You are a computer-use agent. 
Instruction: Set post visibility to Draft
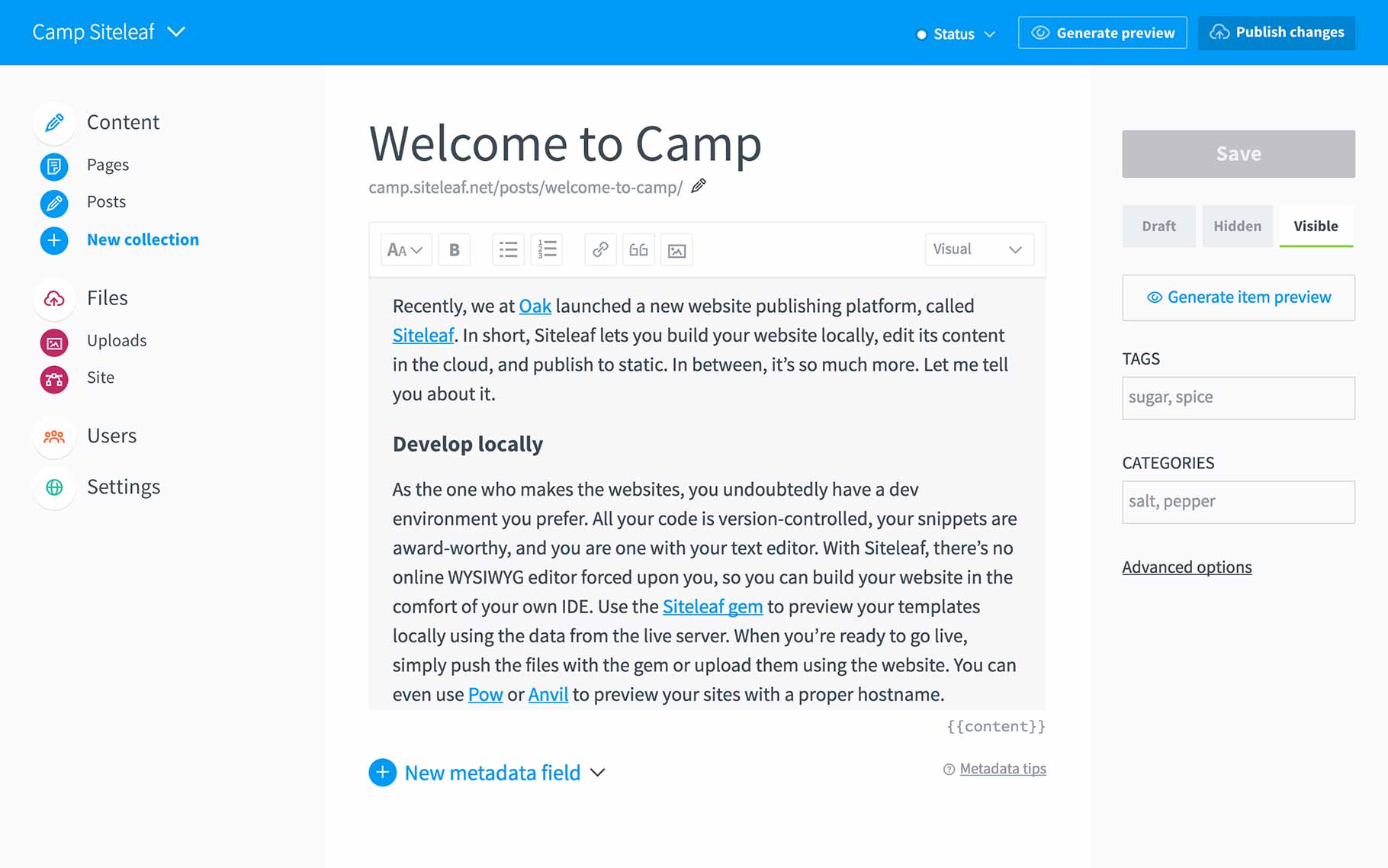click(x=1158, y=227)
